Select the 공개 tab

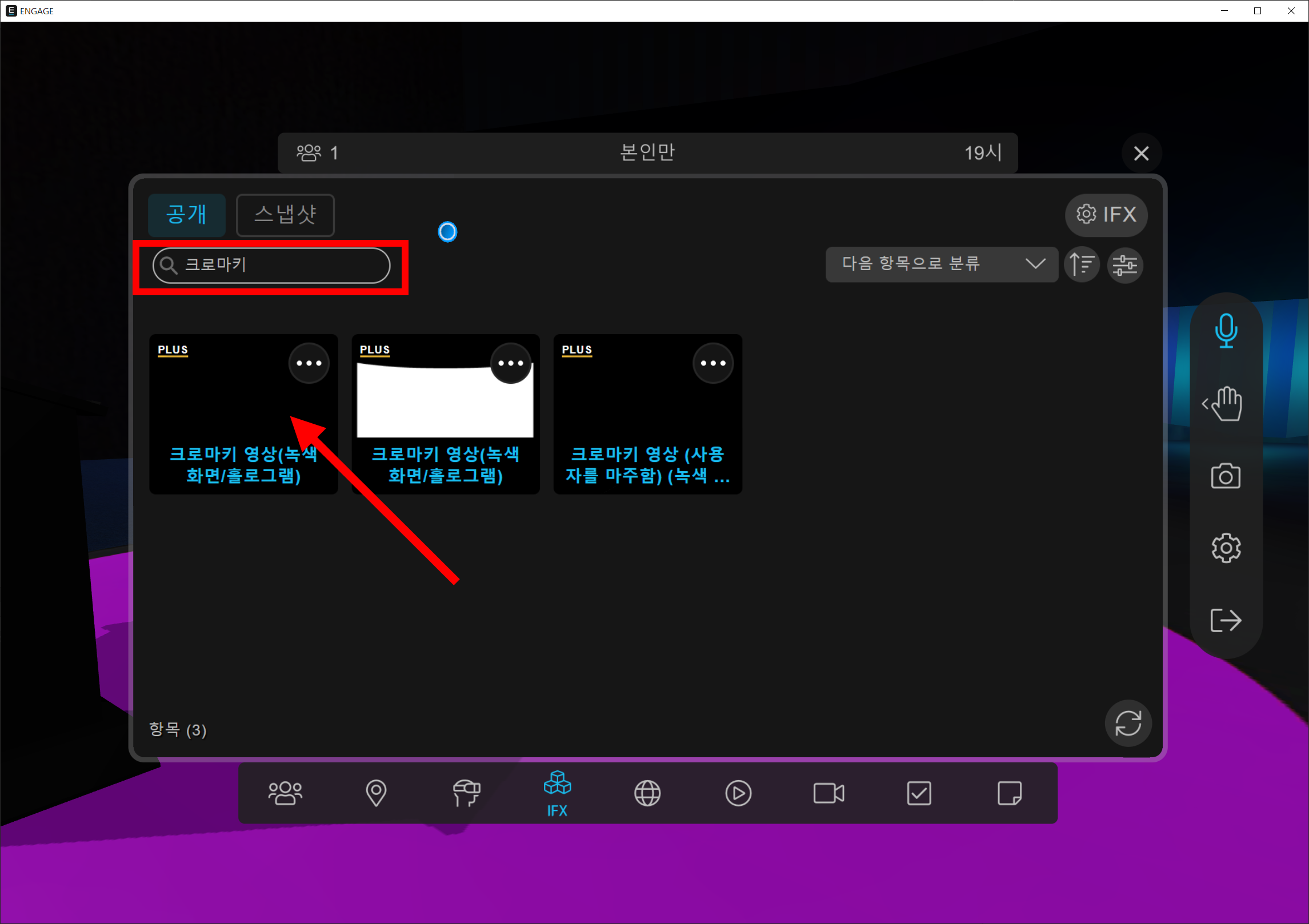(186, 215)
